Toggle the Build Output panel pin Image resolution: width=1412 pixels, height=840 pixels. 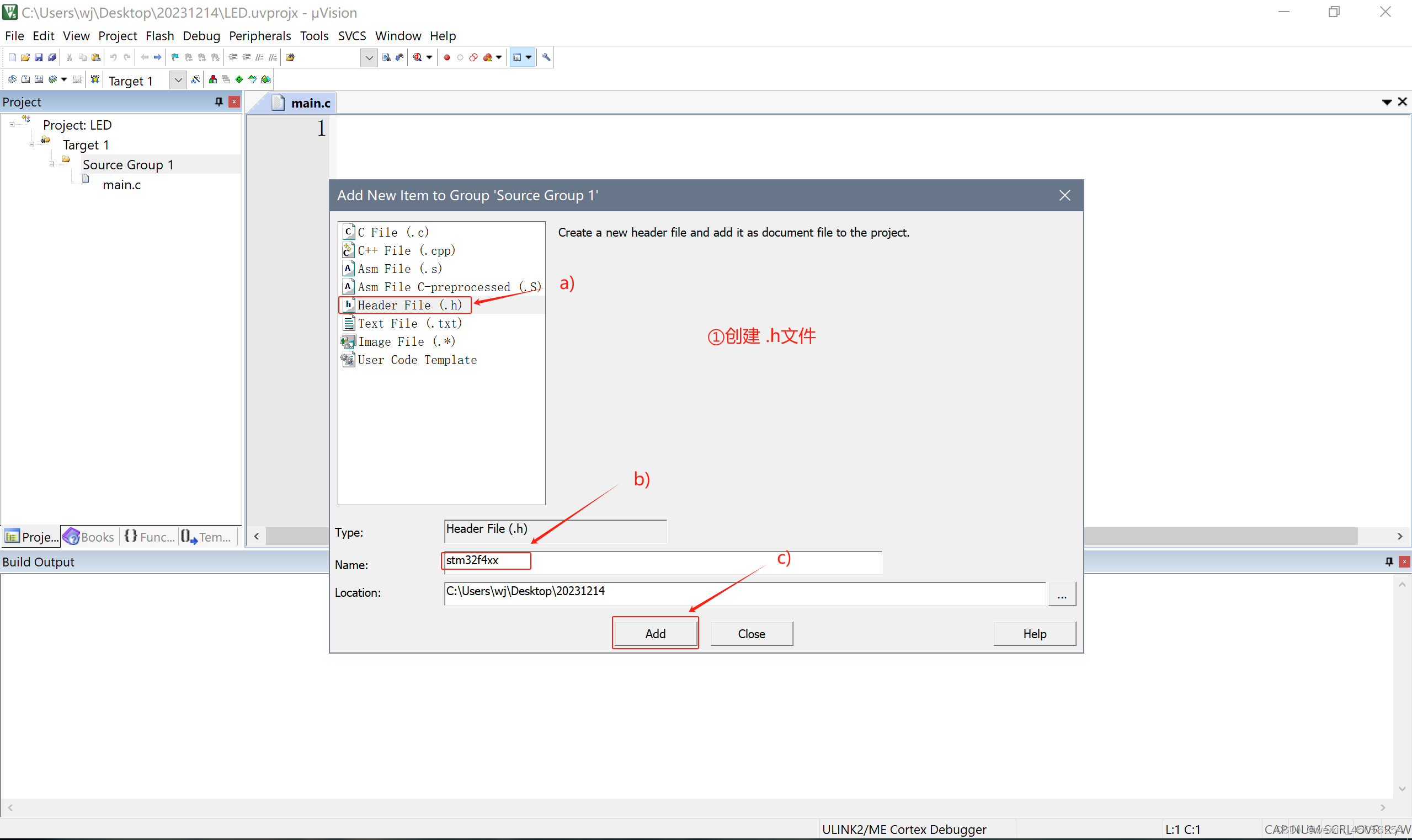point(1389,561)
